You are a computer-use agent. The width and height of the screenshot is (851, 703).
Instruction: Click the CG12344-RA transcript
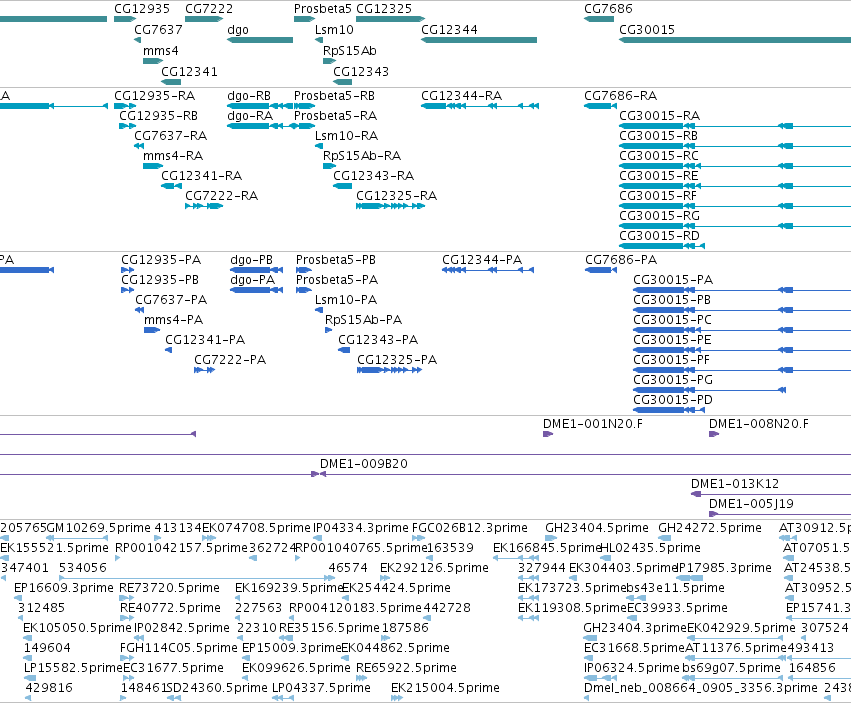(480, 106)
